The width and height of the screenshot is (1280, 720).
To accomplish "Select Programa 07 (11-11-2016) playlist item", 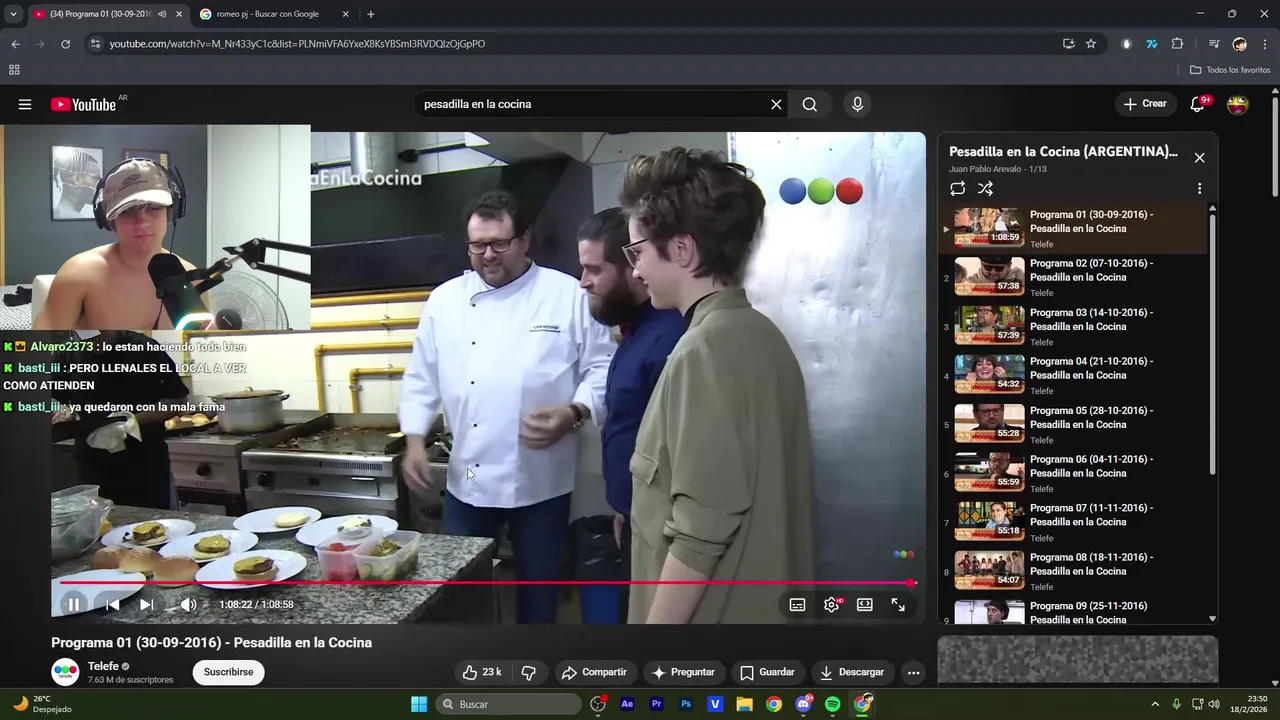I will [1073, 522].
